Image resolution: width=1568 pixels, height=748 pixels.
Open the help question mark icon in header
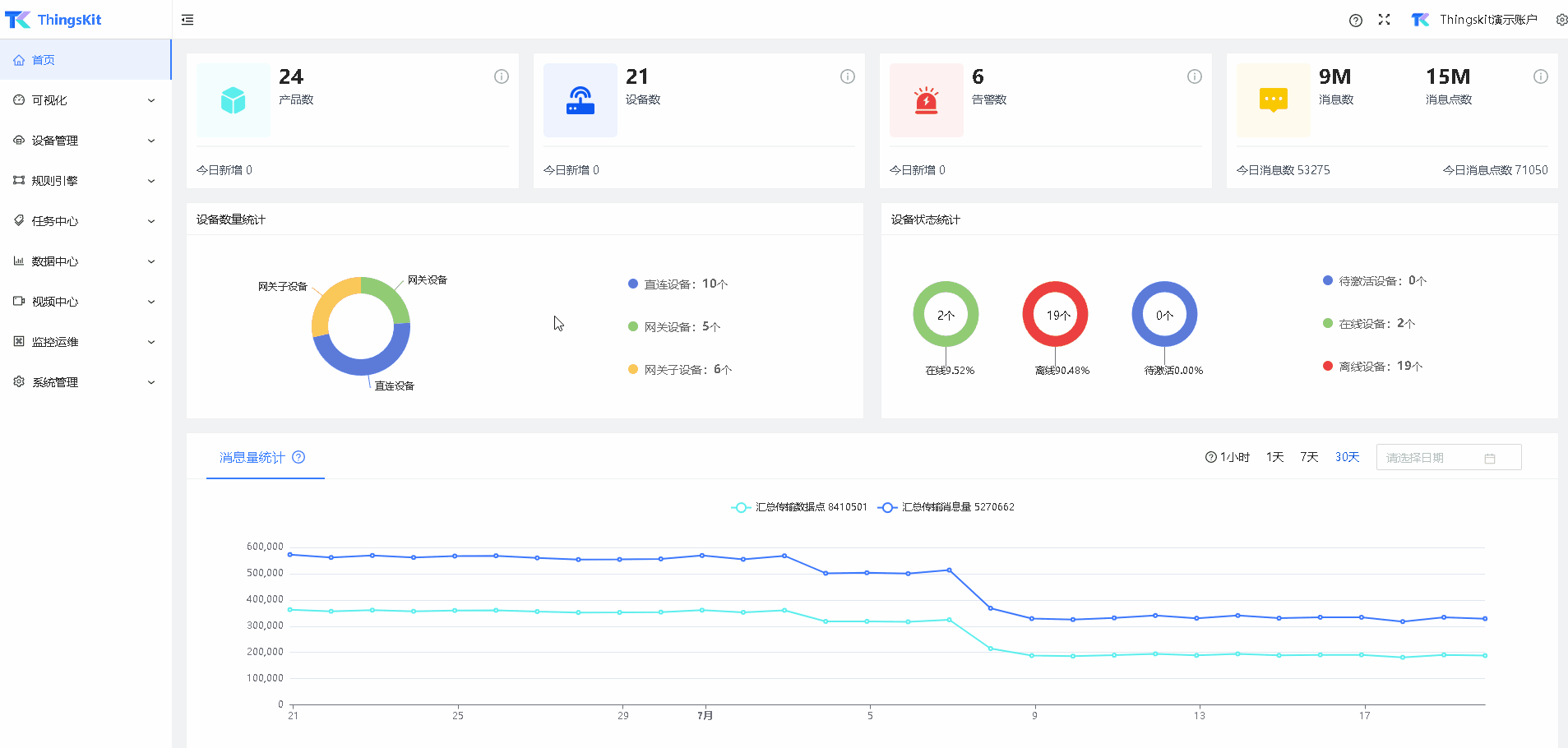(x=1355, y=21)
